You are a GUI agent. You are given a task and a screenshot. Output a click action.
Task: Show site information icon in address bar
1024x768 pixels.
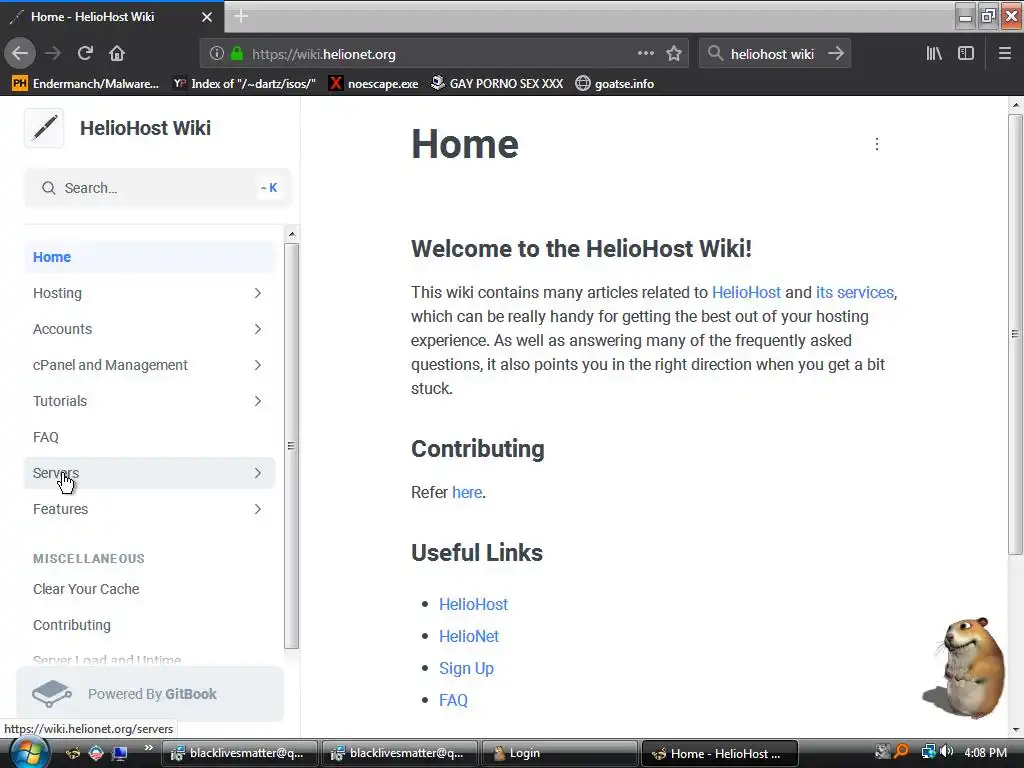(216, 54)
